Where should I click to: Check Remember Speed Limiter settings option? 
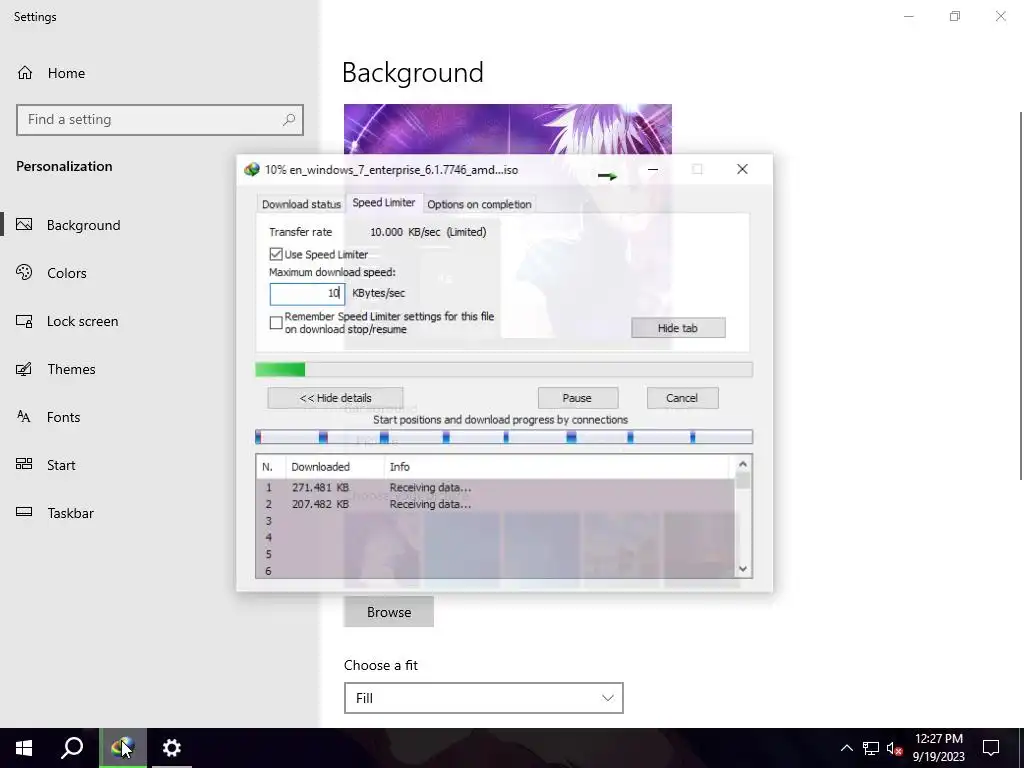point(276,323)
